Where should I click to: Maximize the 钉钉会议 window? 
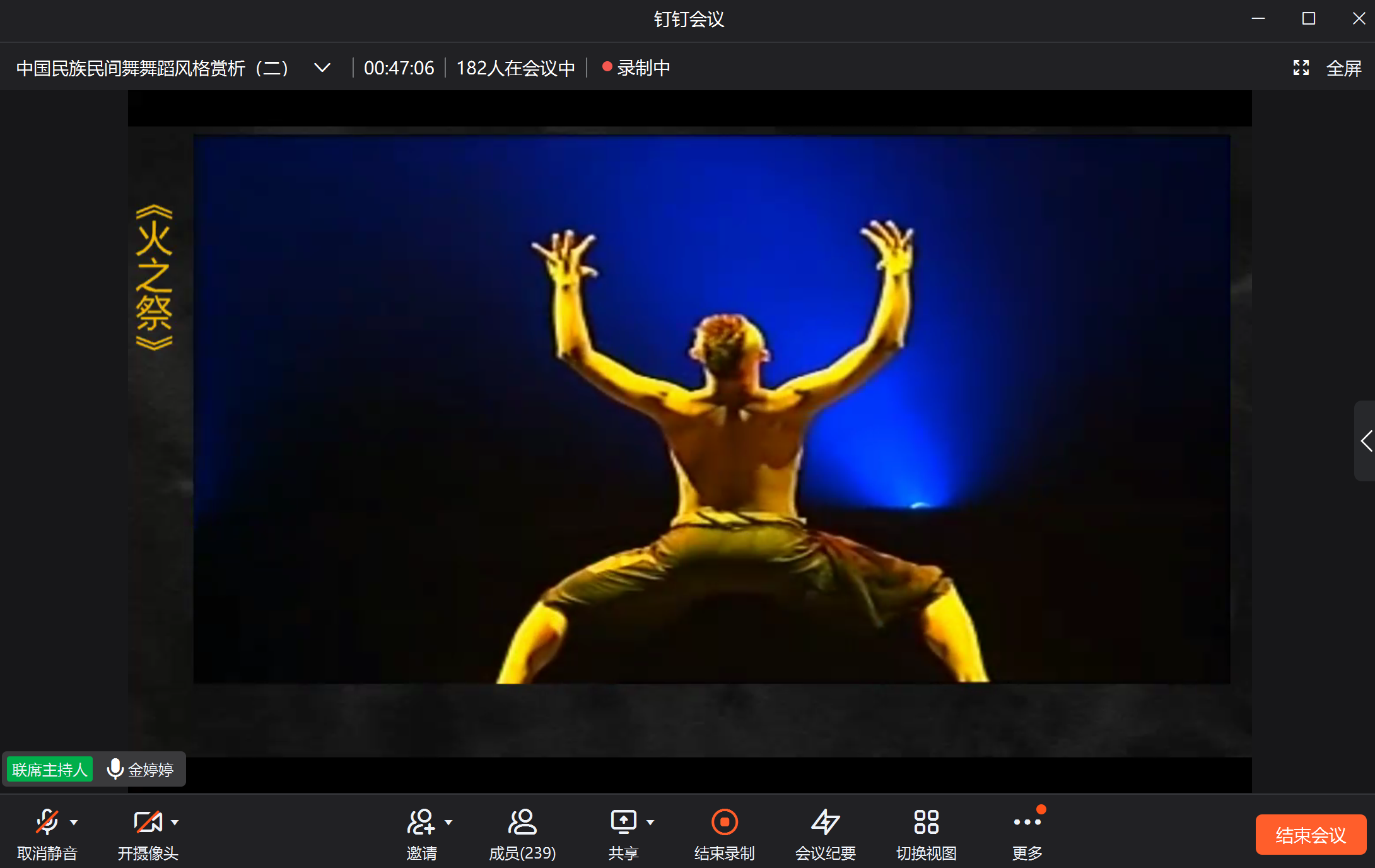pos(1309,19)
